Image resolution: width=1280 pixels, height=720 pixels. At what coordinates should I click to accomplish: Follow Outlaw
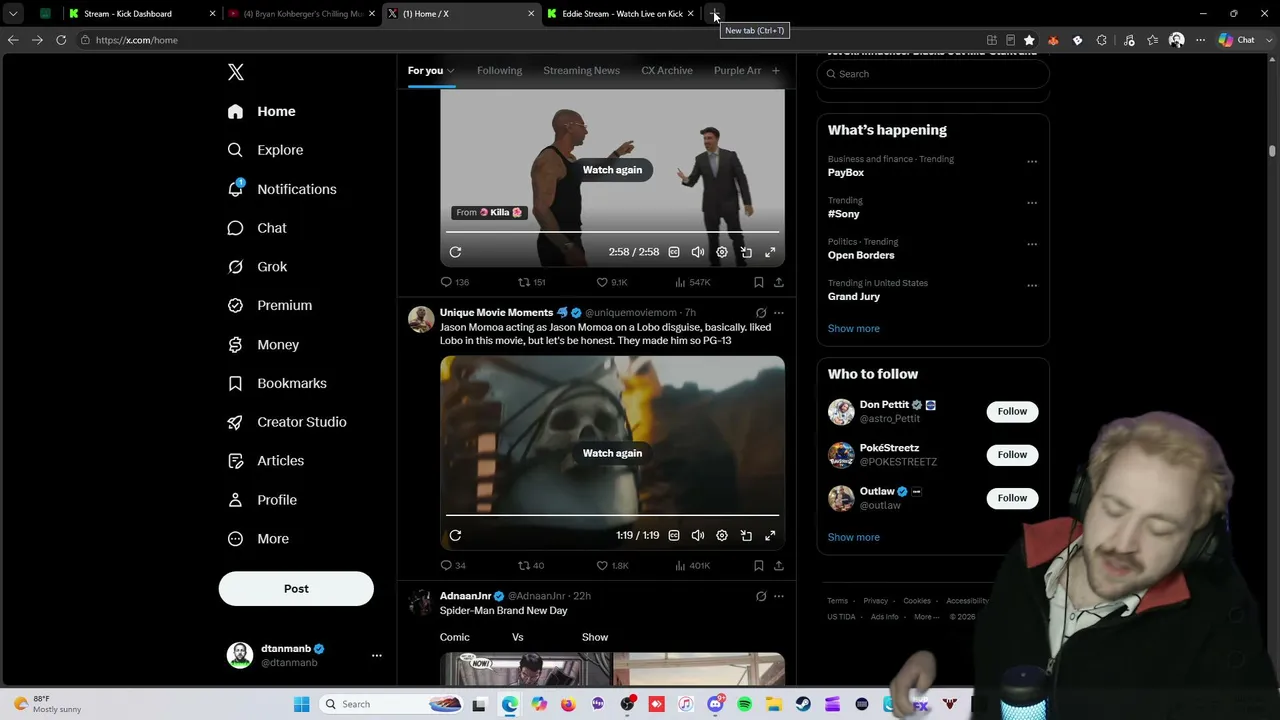(x=1012, y=498)
